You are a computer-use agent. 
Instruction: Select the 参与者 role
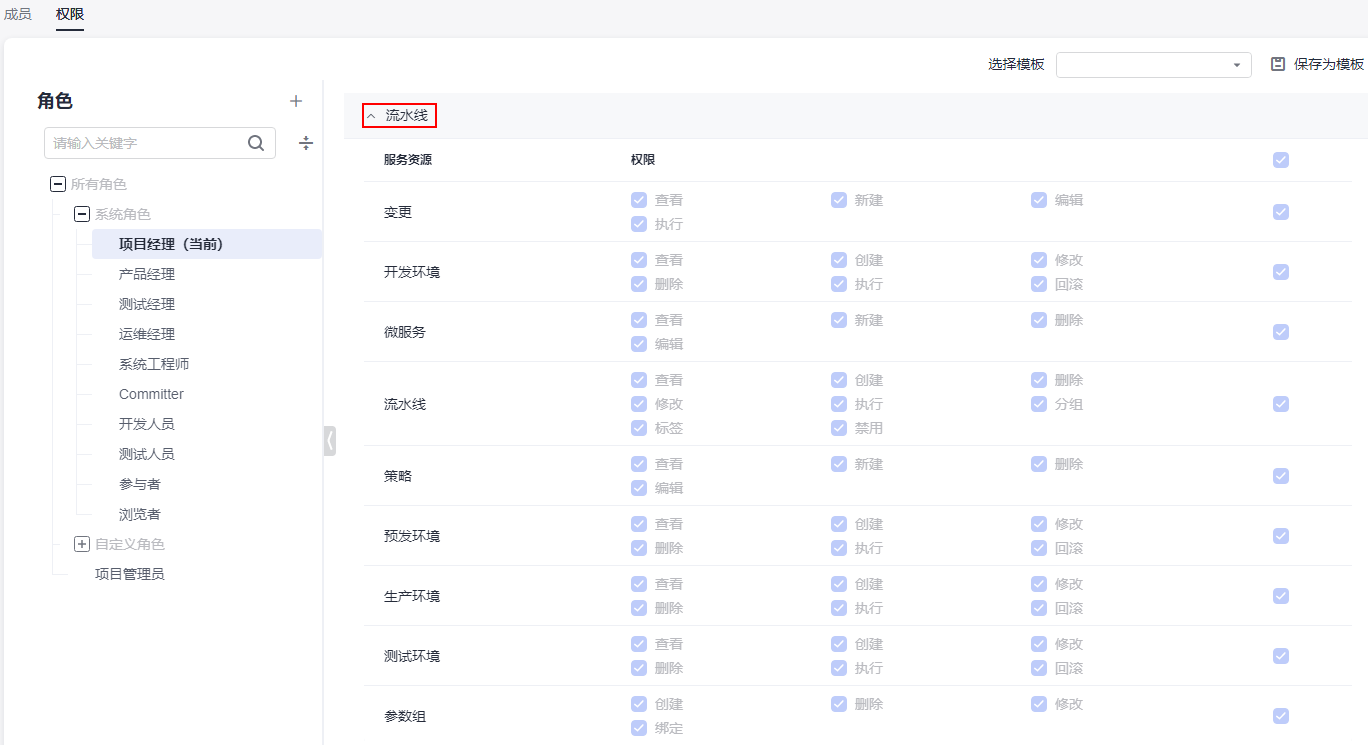coord(140,484)
